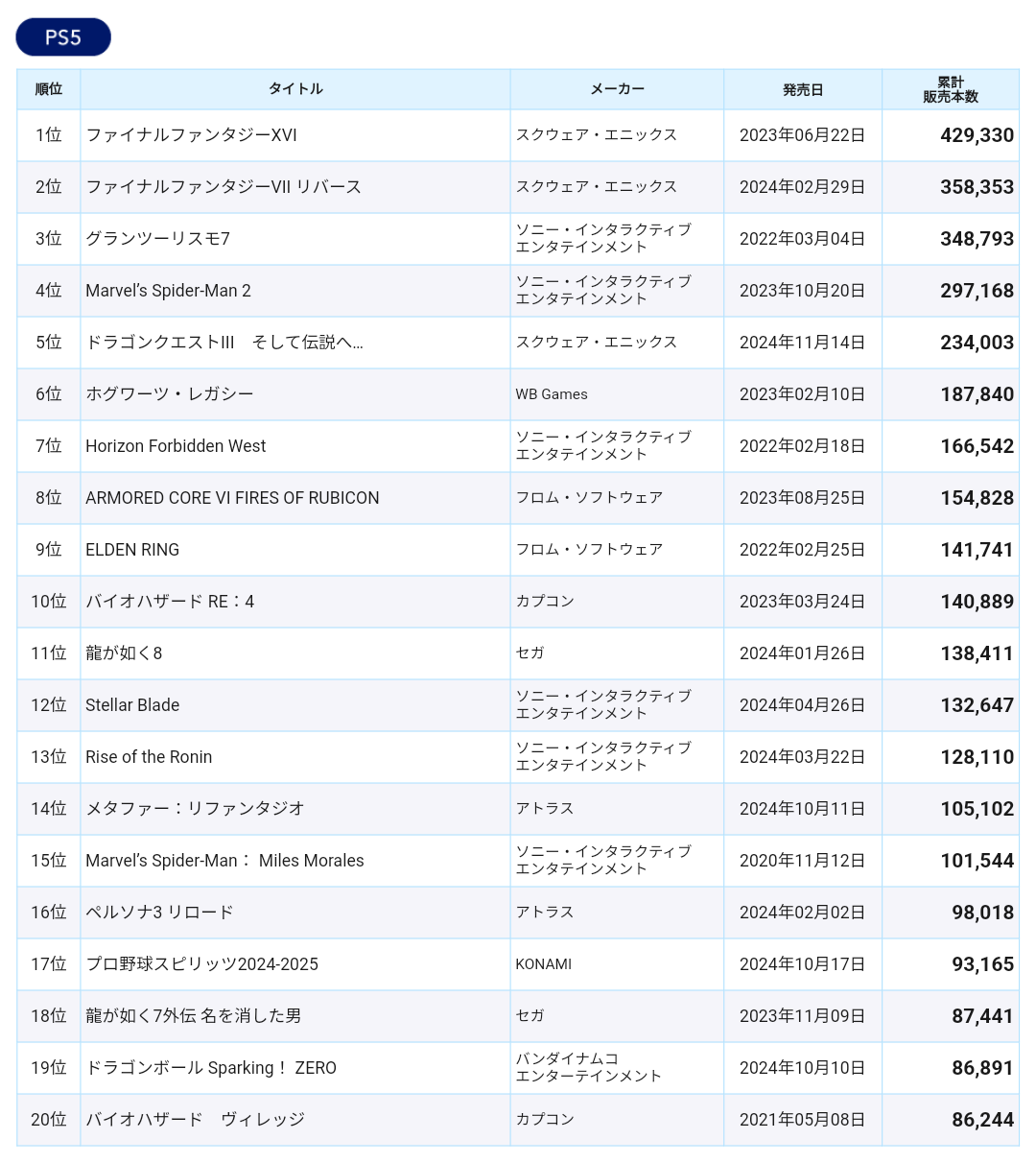This screenshot has width=1036, height=1163.
Task: Click the タイトル column header
Action: point(295,89)
